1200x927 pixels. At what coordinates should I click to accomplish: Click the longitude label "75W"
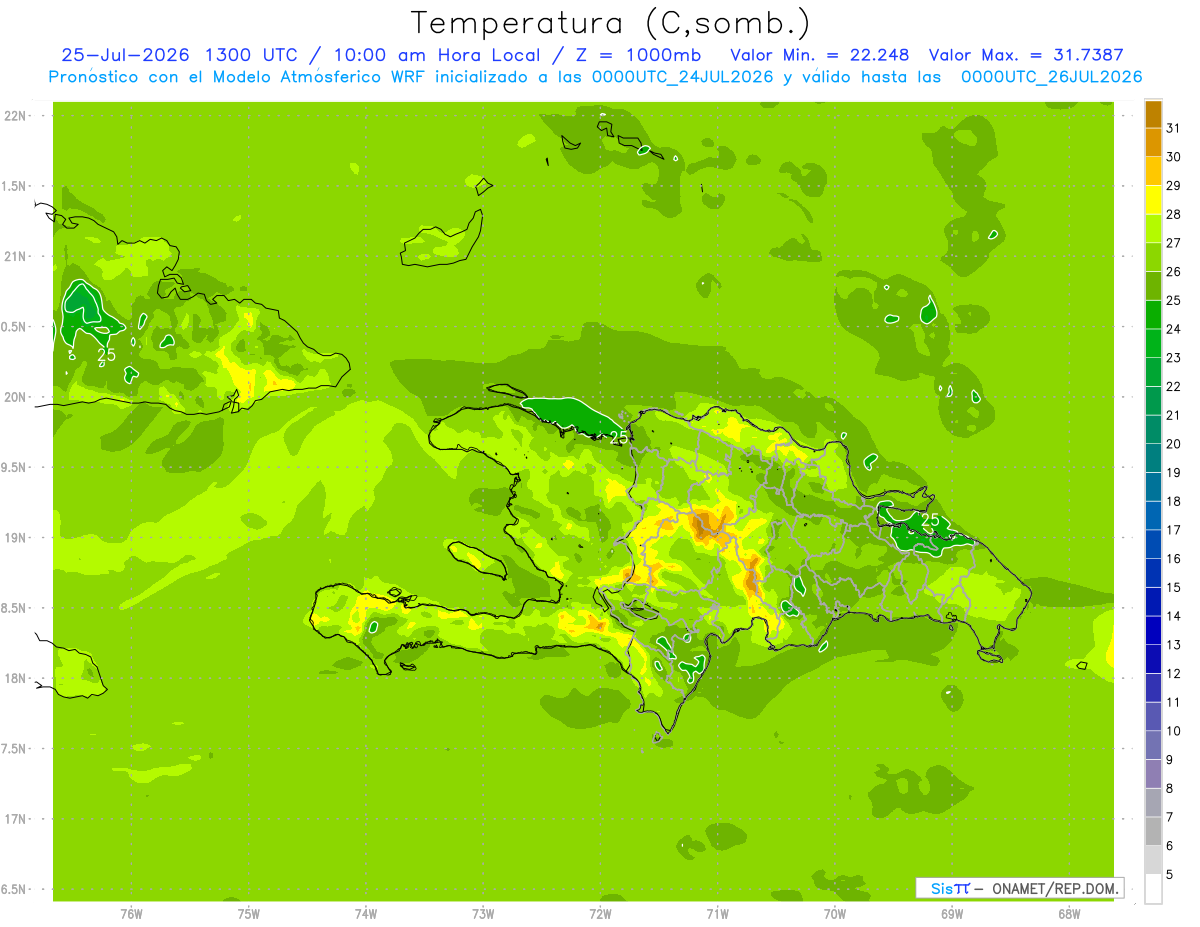(x=249, y=913)
